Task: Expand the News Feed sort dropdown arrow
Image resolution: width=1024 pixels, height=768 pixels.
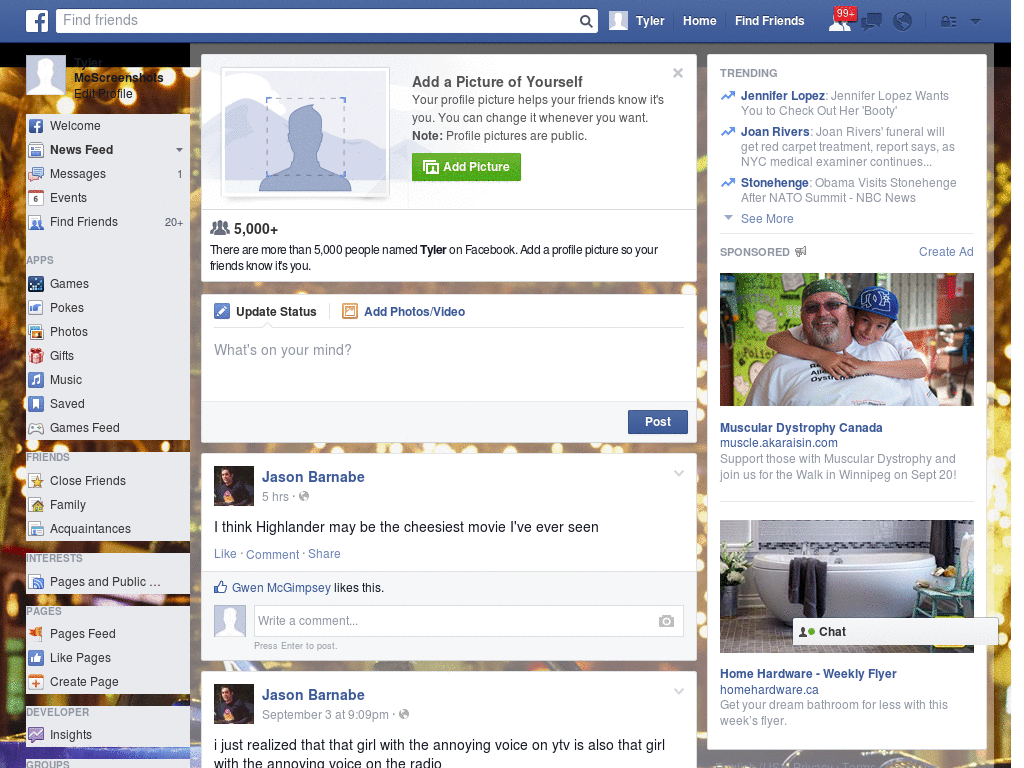Action: (179, 150)
